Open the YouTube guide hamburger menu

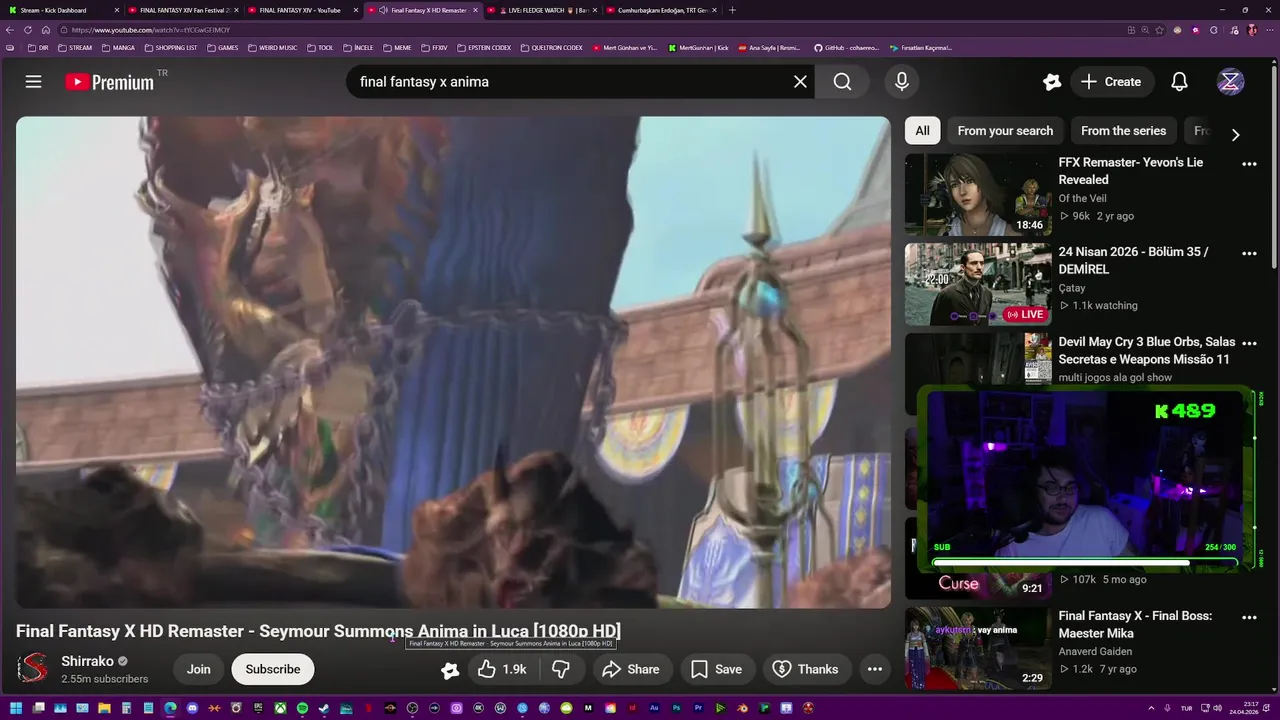coord(33,82)
